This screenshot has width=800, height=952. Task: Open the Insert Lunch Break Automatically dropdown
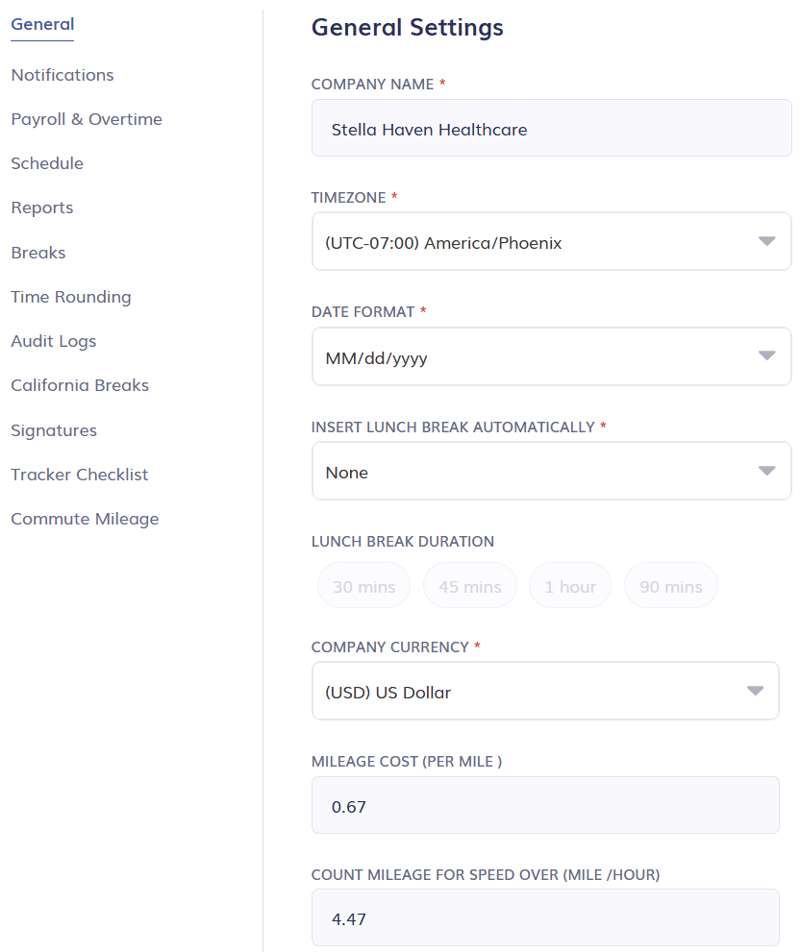(551, 471)
